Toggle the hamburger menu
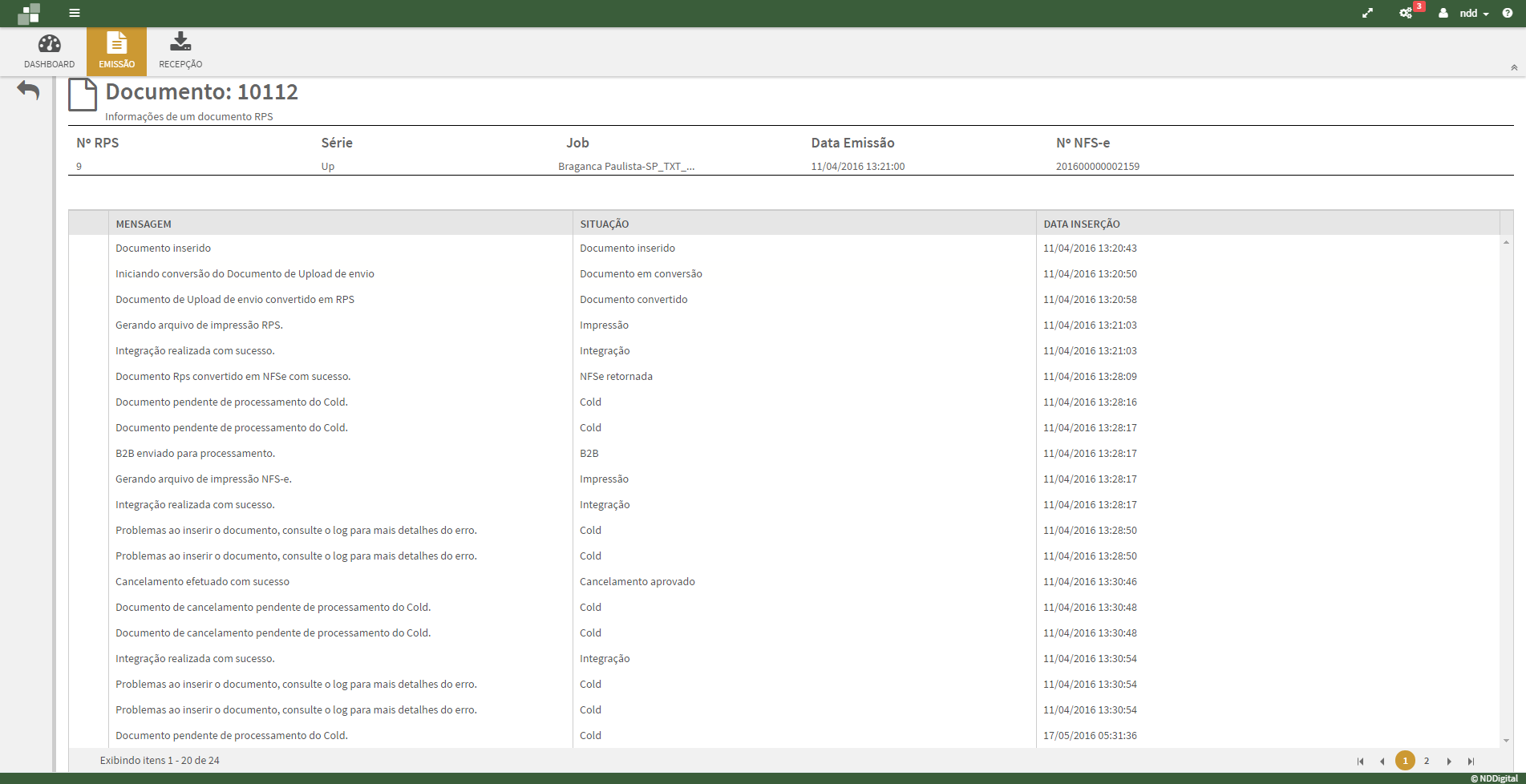The width and height of the screenshot is (1526, 784). 75,13
